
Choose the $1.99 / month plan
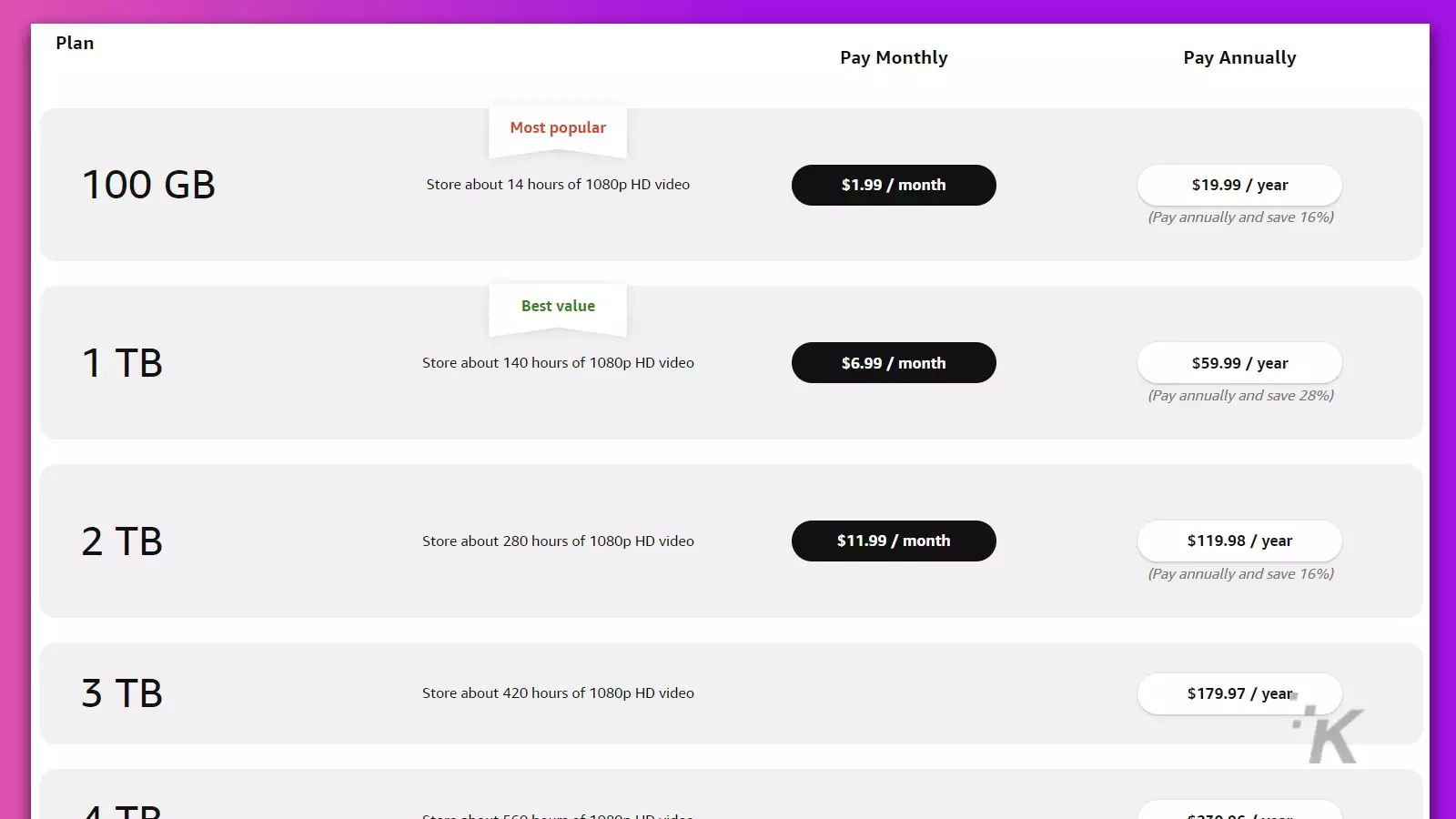coord(894,185)
